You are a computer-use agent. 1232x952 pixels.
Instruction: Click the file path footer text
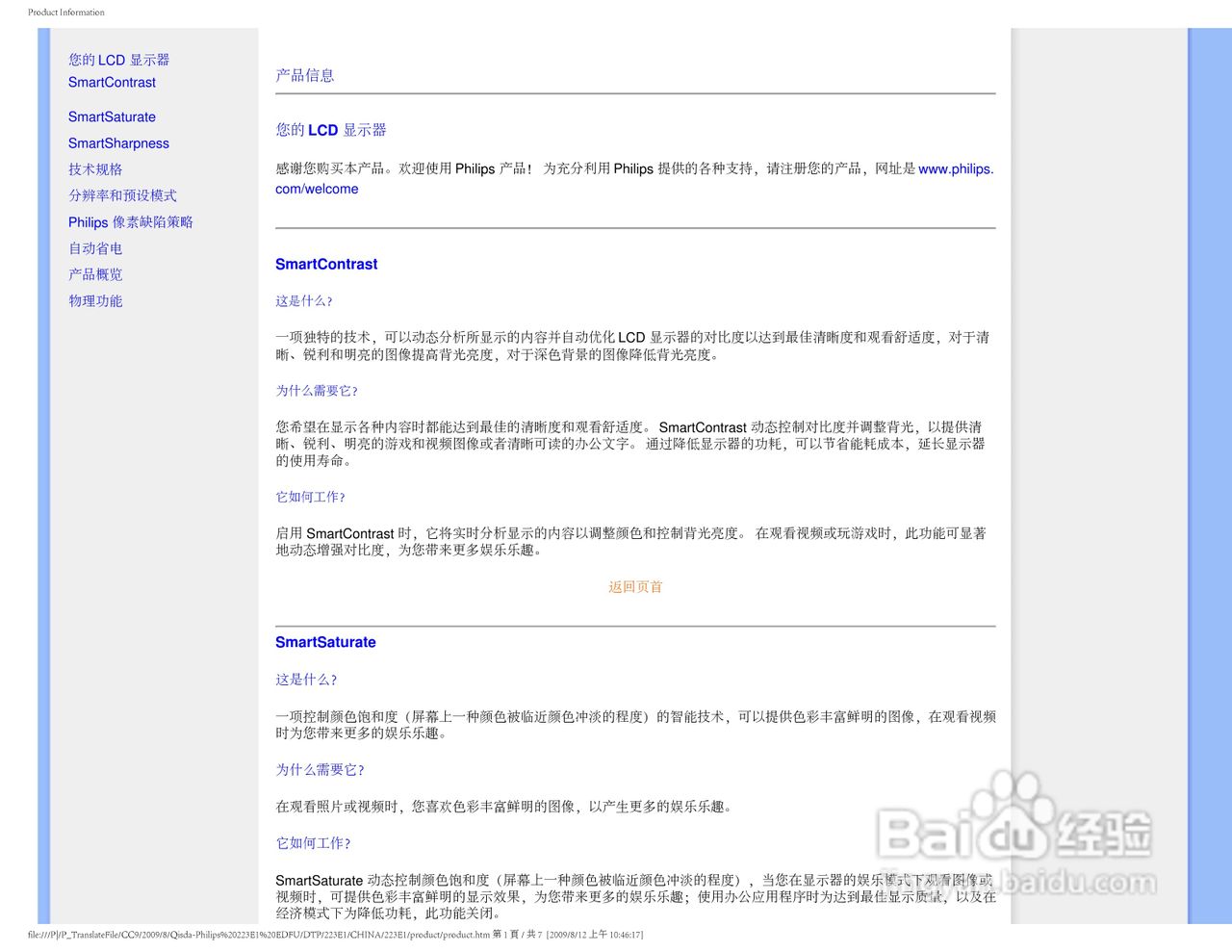[335, 935]
